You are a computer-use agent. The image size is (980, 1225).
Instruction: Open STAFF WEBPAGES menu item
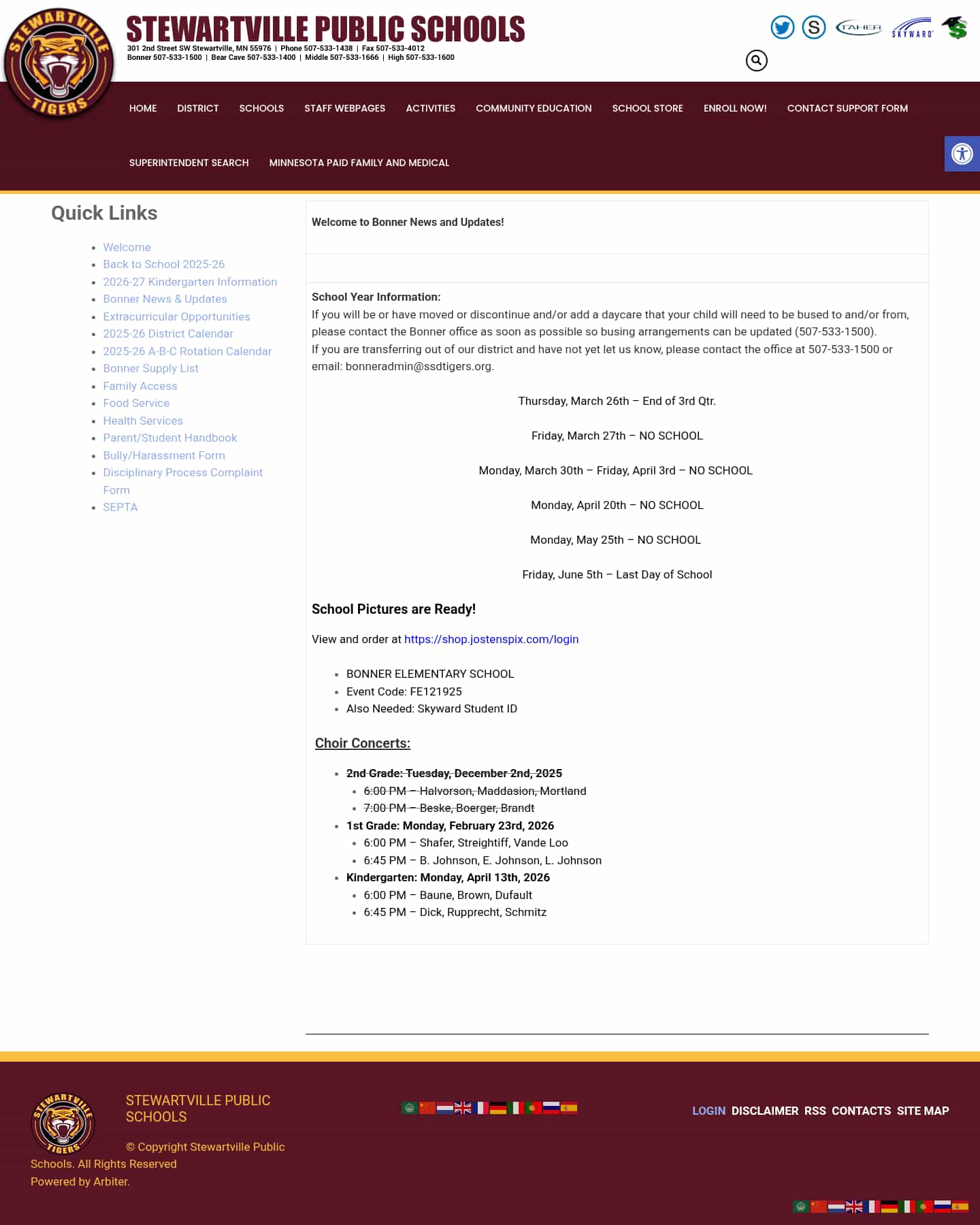[x=345, y=108]
